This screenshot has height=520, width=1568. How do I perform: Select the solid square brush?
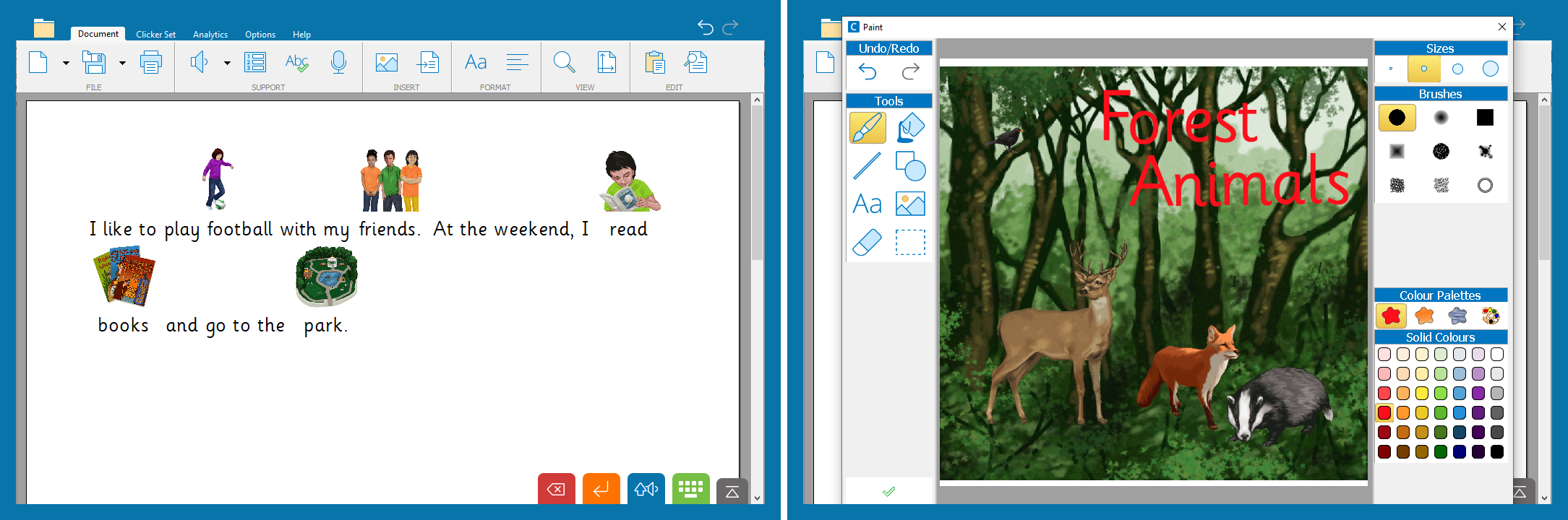tap(1485, 118)
